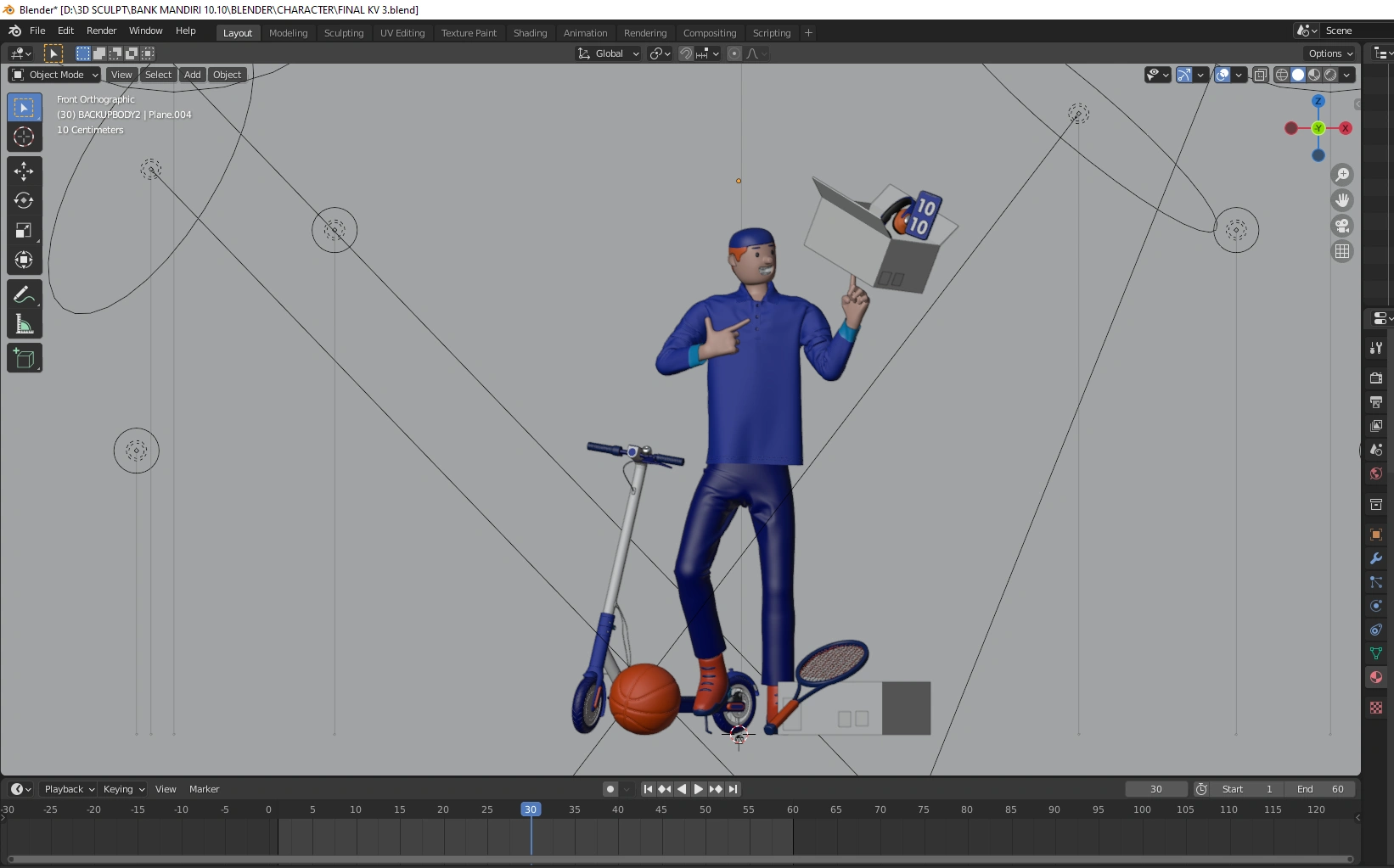
Task: Open the Physics properties tab
Action: 1376,606
